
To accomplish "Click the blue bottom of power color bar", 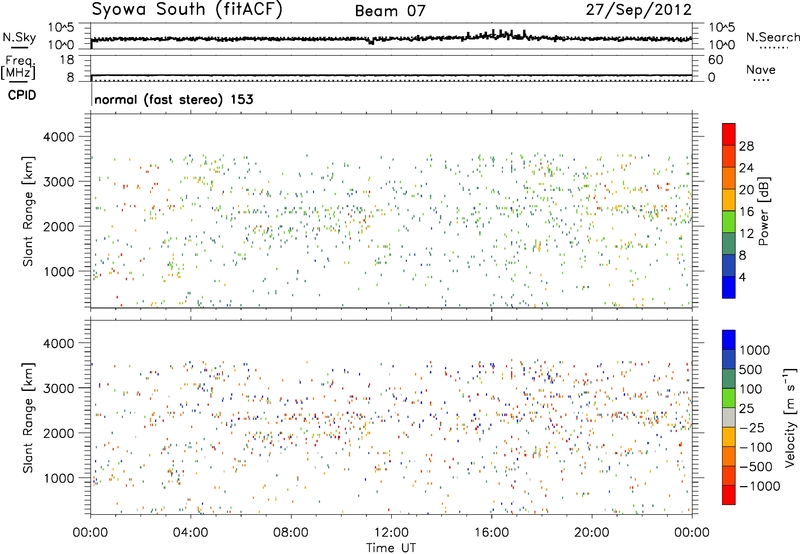I will [x=729, y=287].
